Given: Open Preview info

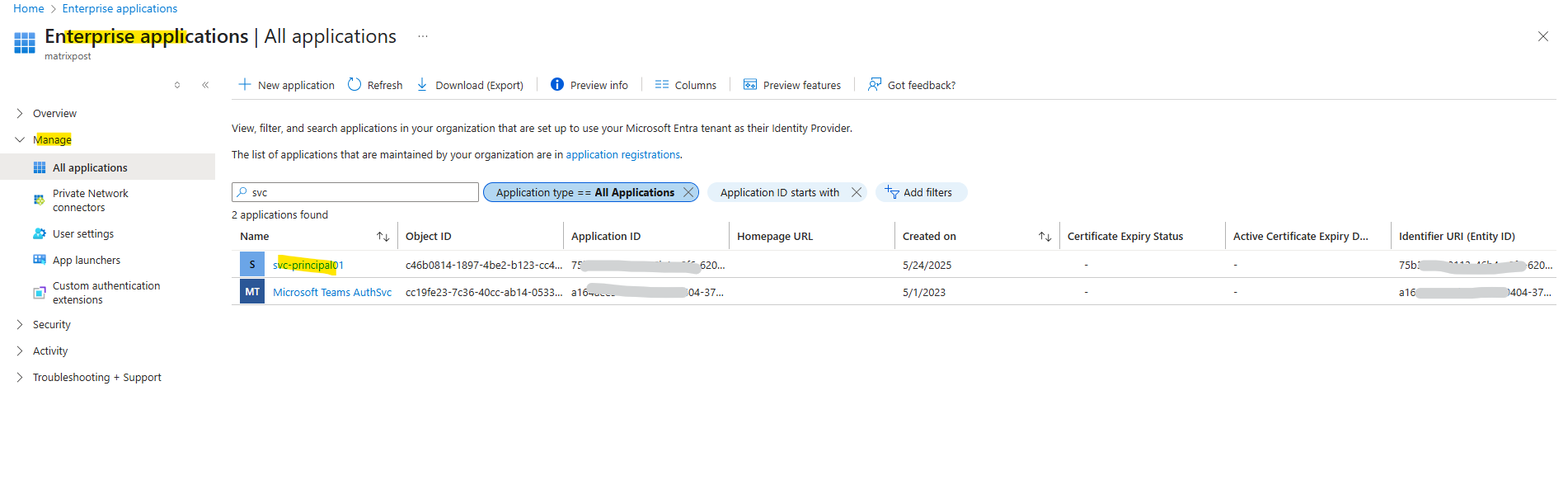Looking at the screenshot, I should pos(589,85).
